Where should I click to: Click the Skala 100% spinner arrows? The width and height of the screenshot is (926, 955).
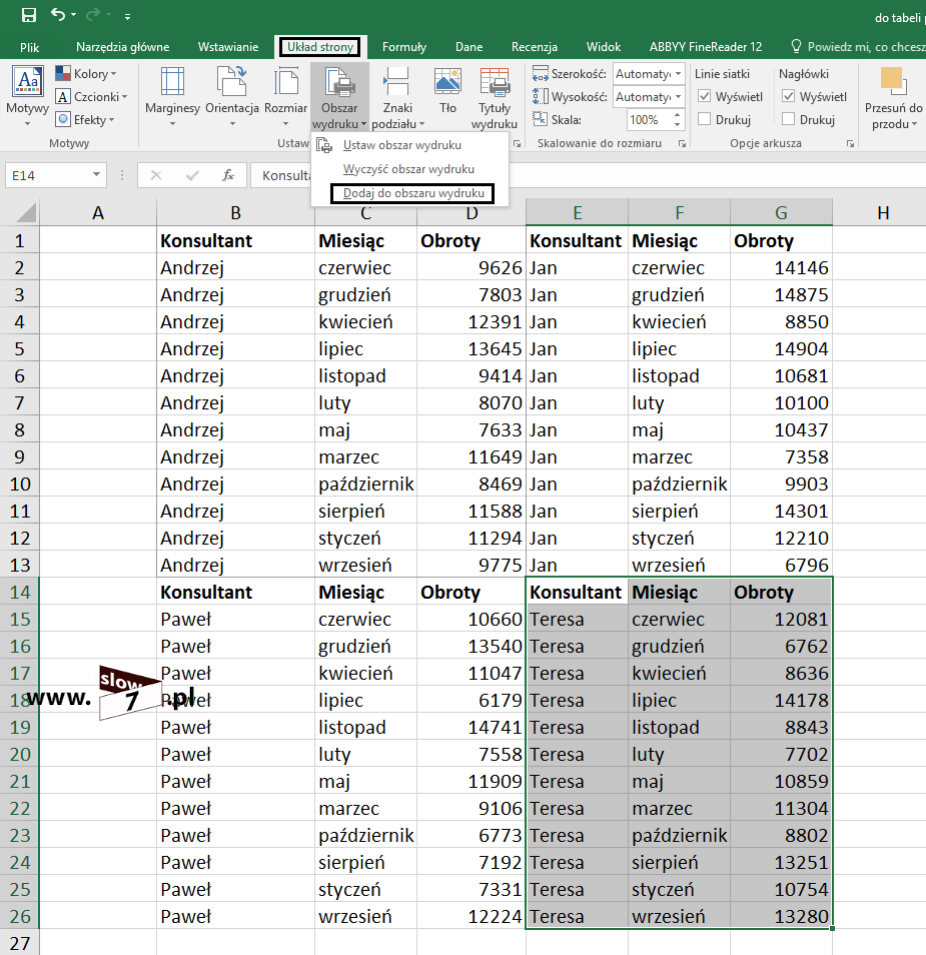(x=677, y=119)
